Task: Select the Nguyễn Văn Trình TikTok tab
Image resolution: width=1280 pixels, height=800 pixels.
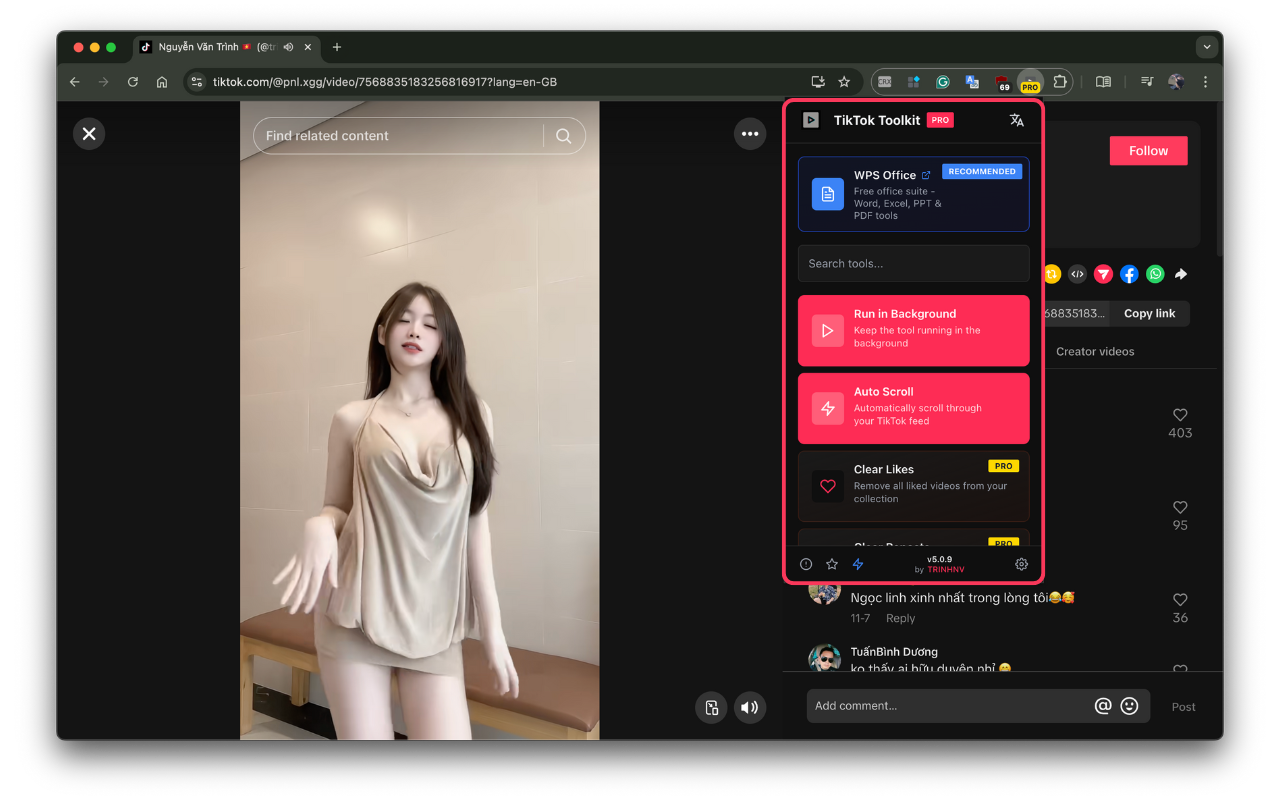Action: click(x=226, y=47)
